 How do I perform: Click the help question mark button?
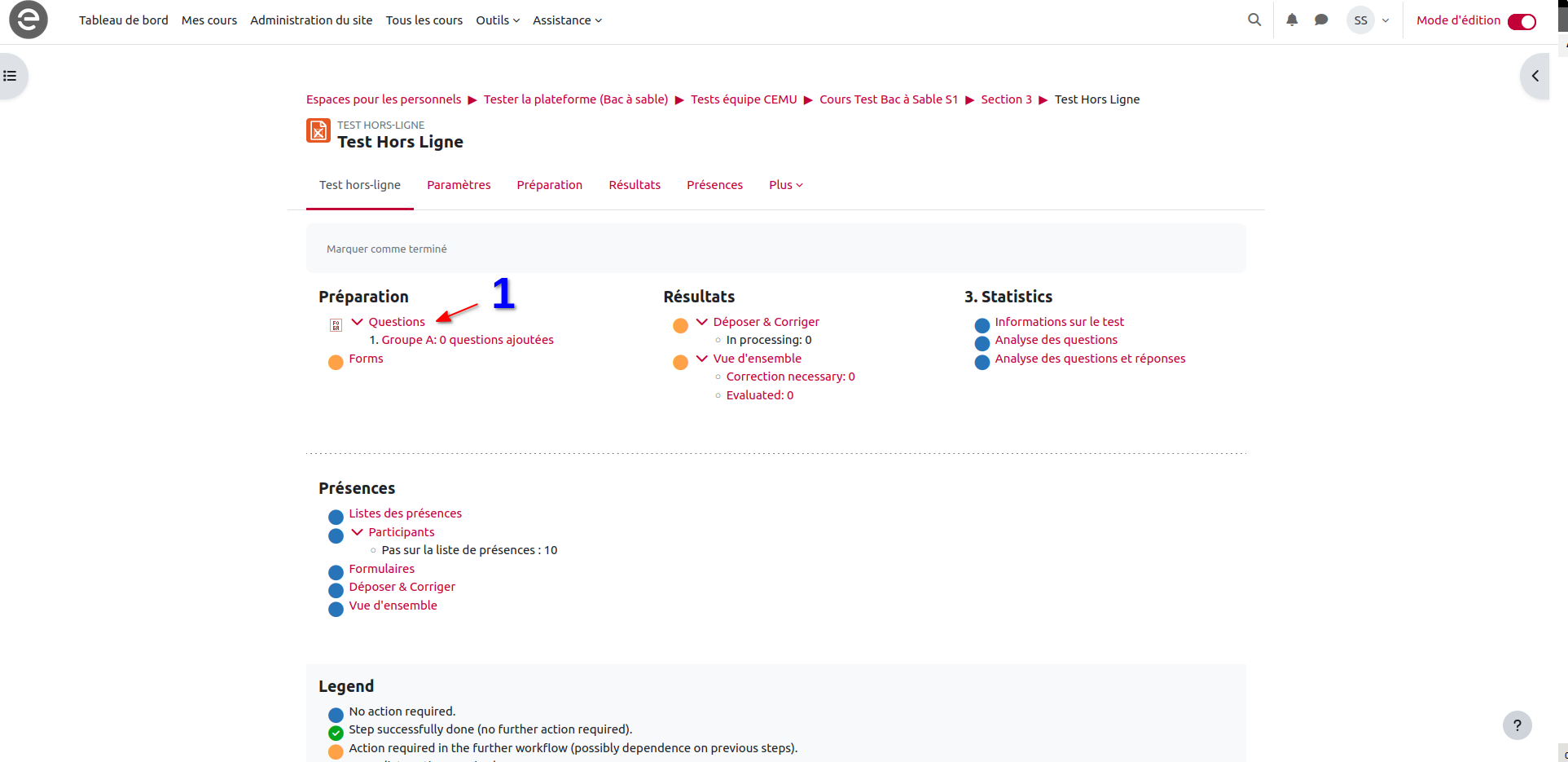pos(1517,725)
